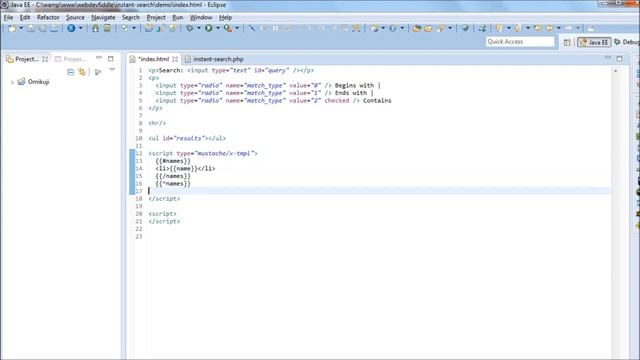Click the green Run button icon
640x360 pixels.
pyautogui.click(x=209, y=28)
